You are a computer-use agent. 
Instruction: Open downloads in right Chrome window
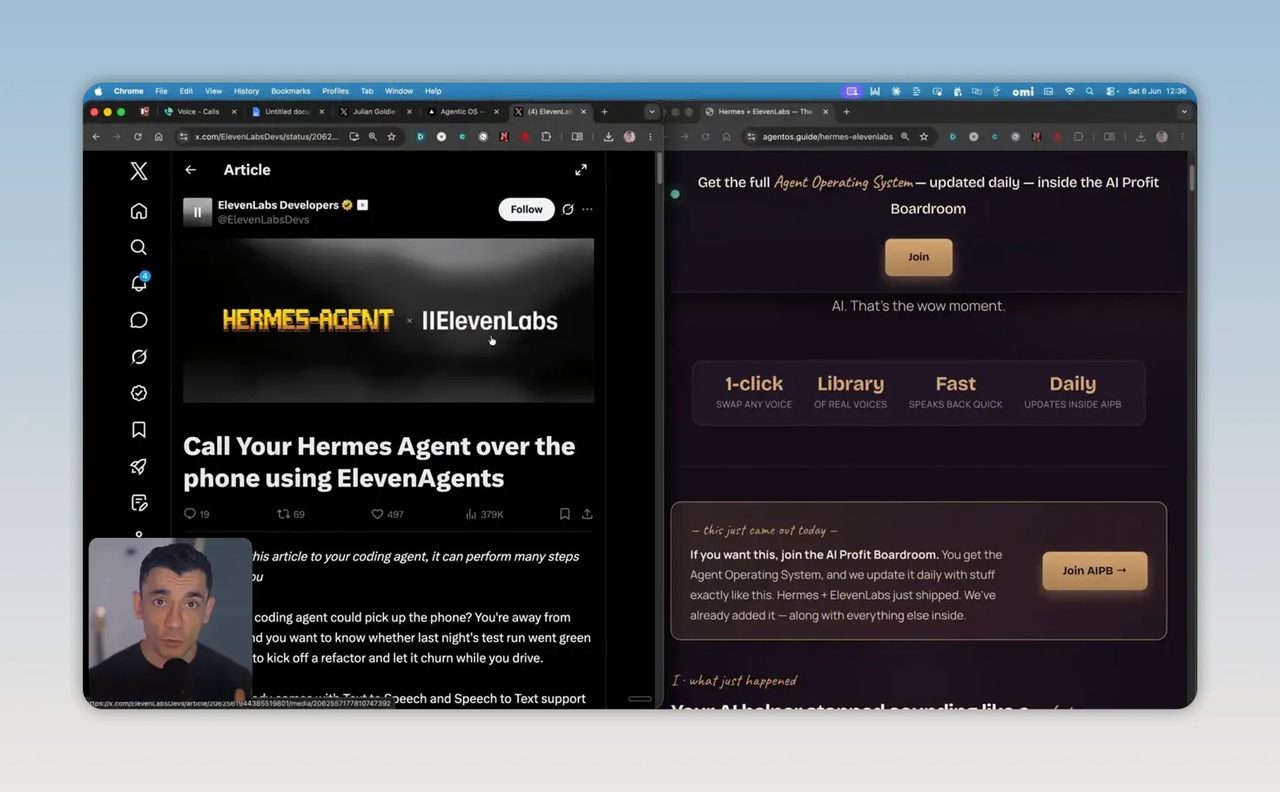click(1139, 136)
